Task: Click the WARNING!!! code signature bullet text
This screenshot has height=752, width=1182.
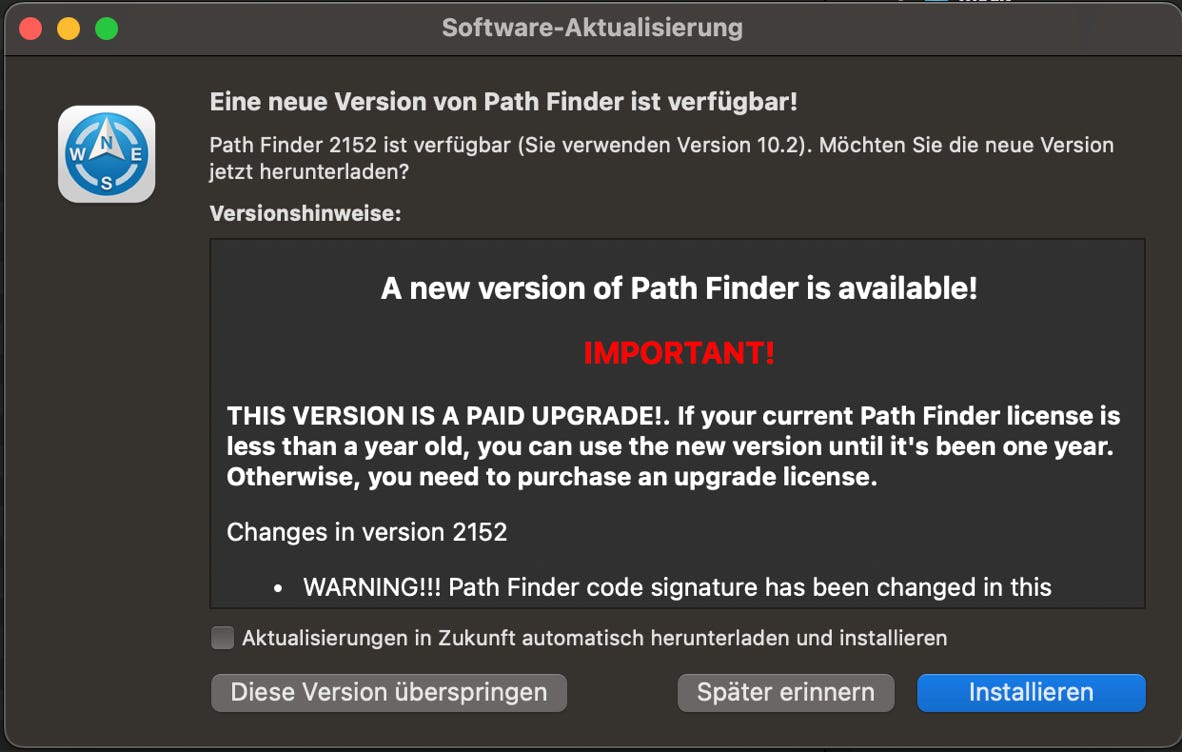Action: (x=677, y=587)
